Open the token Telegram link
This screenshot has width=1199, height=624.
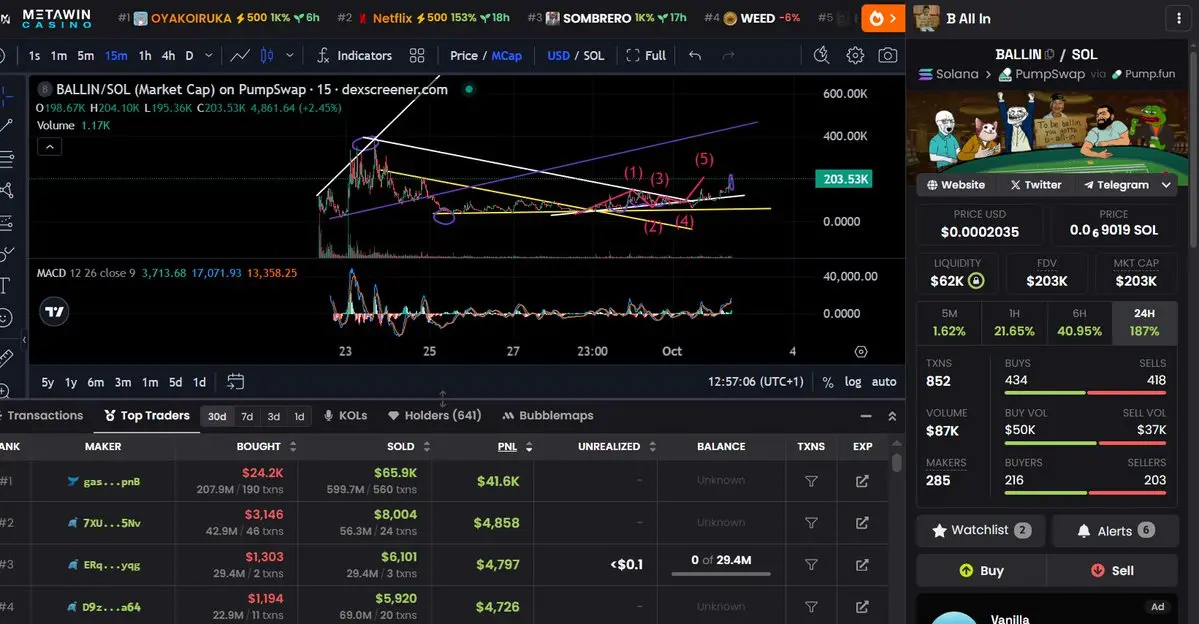click(1116, 185)
